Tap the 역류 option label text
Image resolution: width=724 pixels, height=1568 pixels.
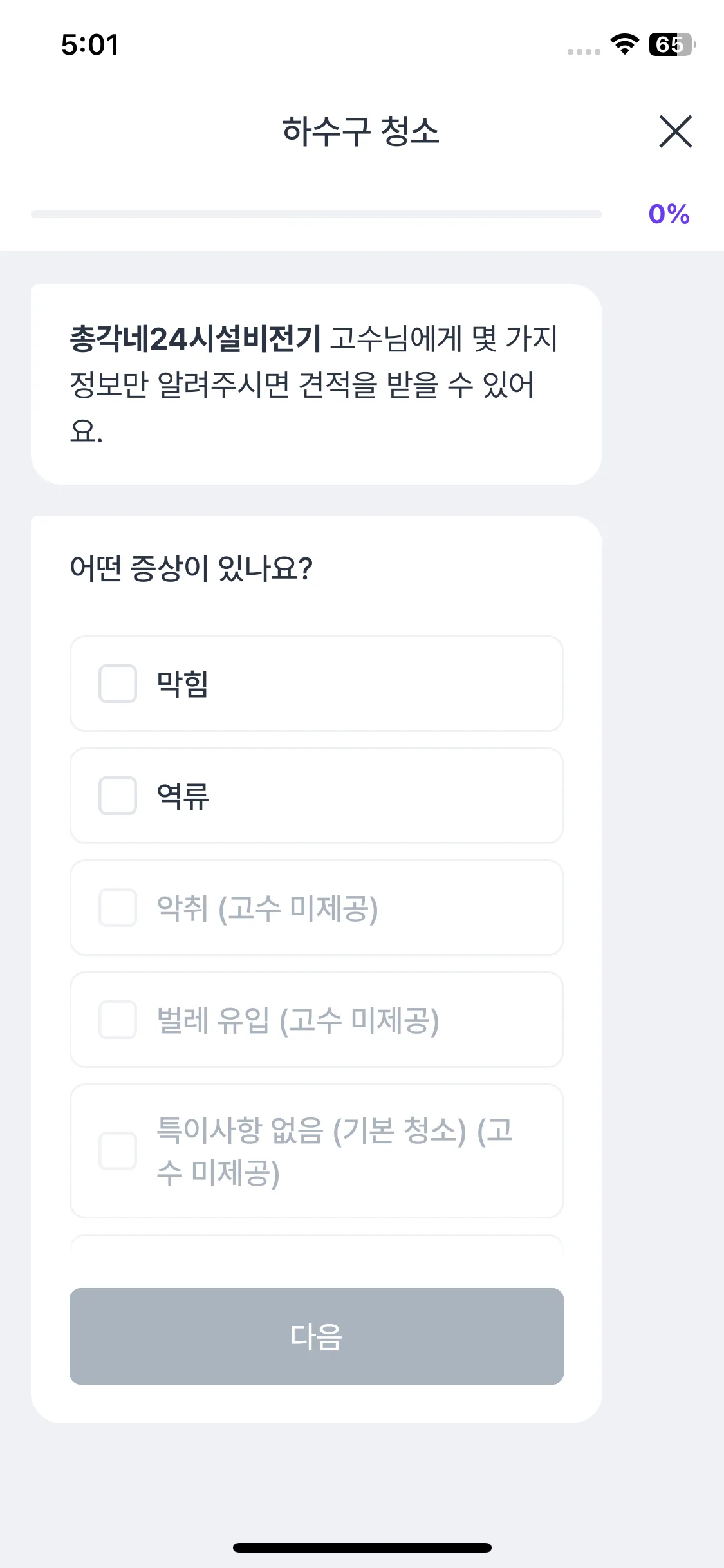point(183,796)
